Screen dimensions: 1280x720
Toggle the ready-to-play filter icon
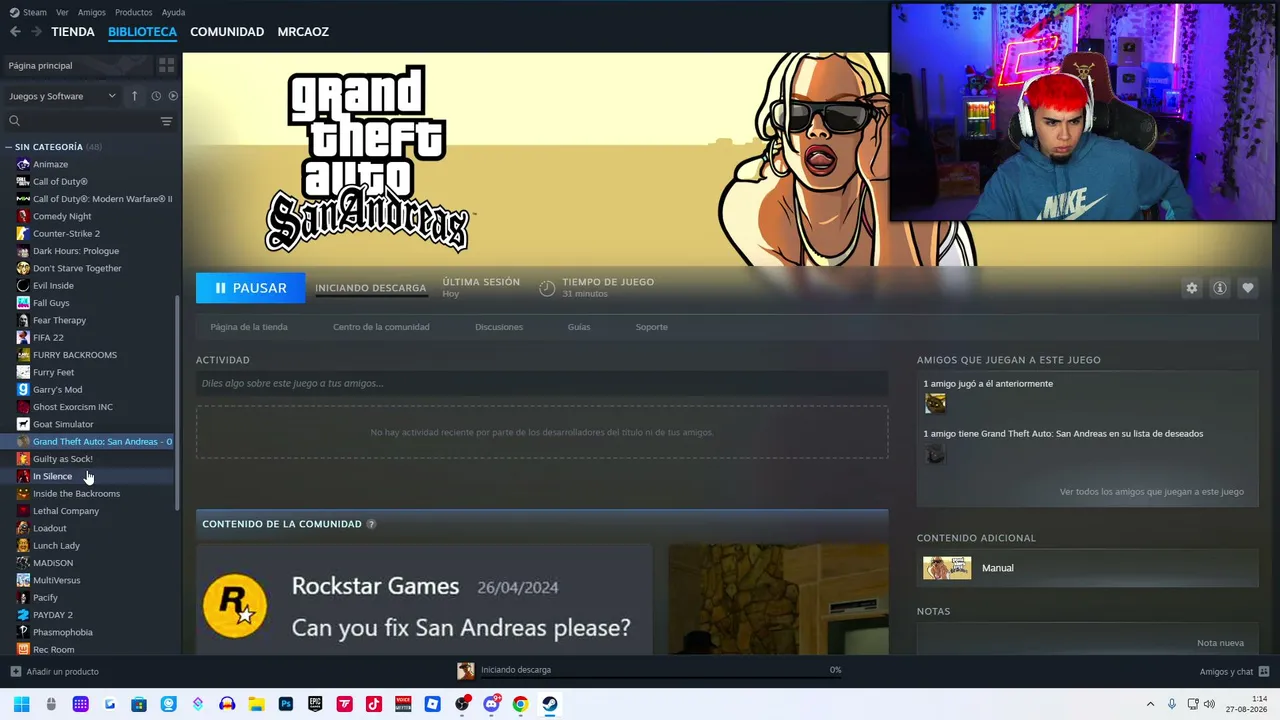coord(173,96)
